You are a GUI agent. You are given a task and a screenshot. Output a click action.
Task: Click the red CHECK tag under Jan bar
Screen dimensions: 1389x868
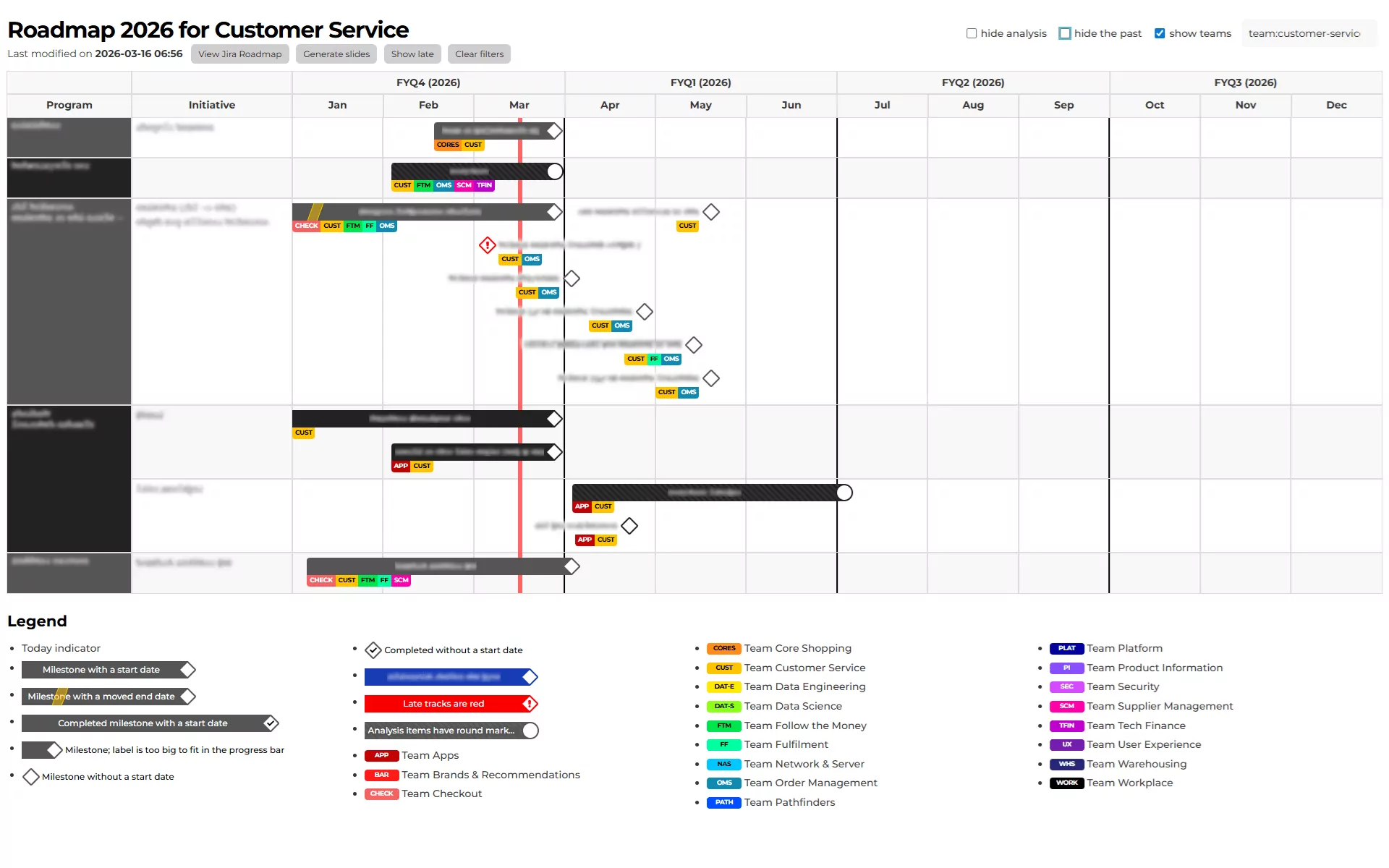306,226
